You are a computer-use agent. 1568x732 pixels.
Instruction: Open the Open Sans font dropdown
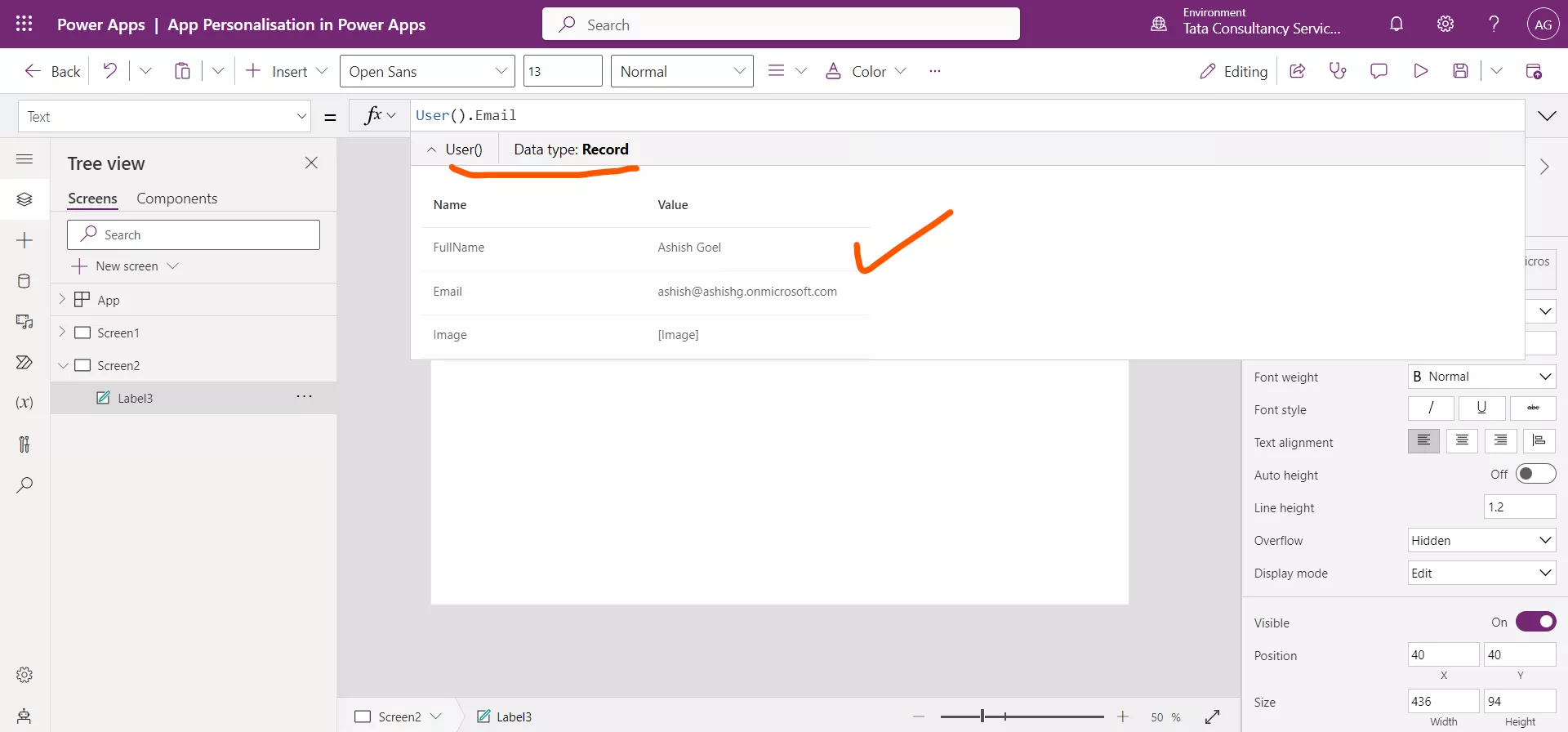pyautogui.click(x=427, y=71)
